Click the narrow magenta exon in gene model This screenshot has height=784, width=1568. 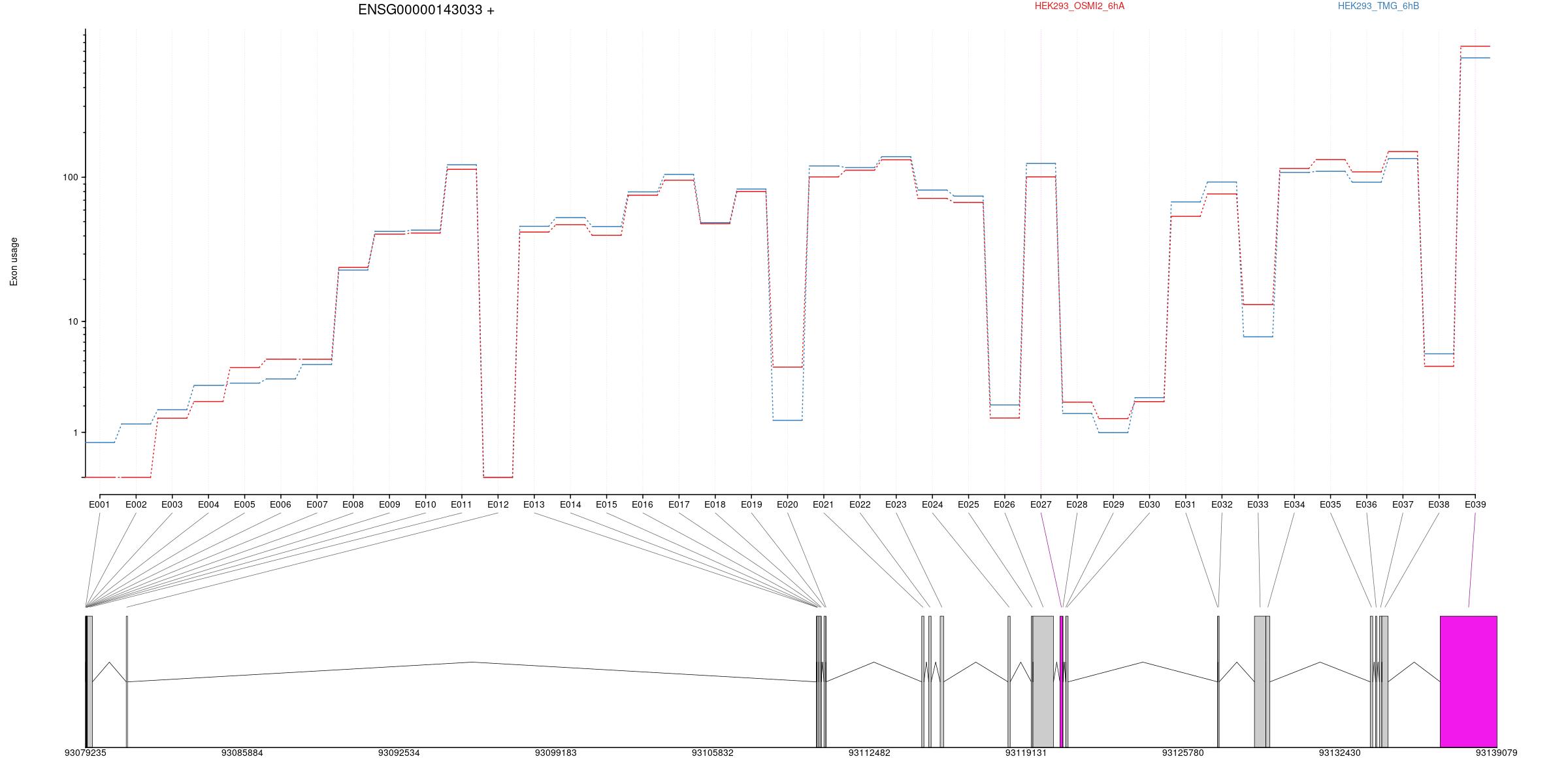[x=1062, y=681]
